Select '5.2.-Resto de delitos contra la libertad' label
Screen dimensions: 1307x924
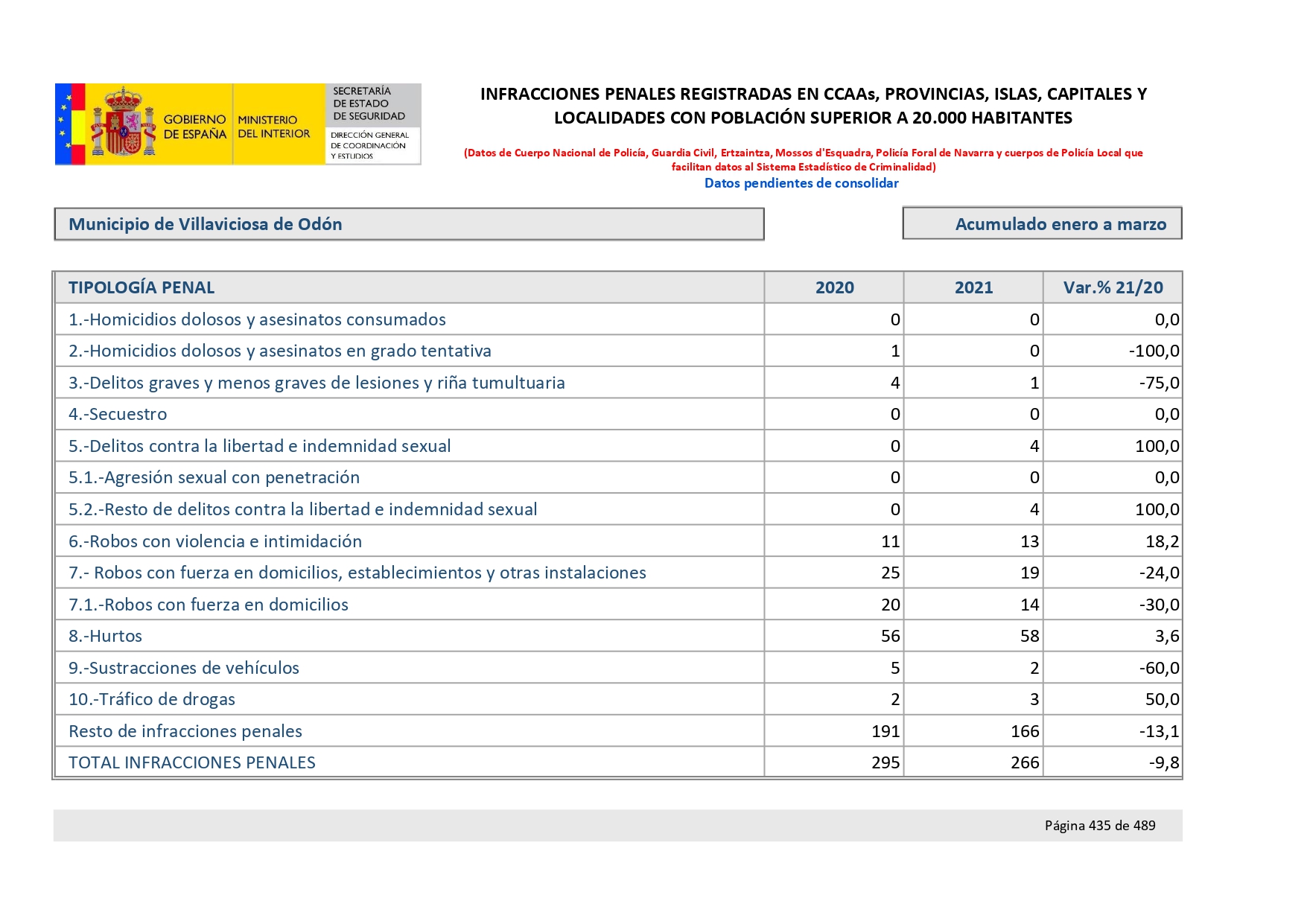302,509
